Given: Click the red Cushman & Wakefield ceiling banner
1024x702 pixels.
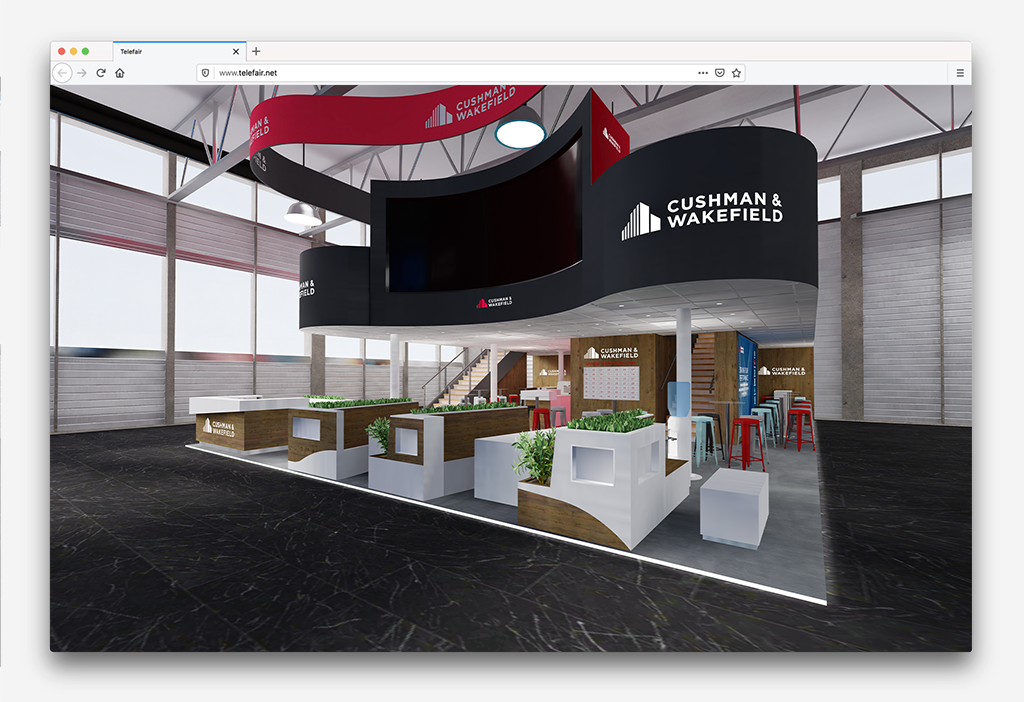Looking at the screenshot, I should [x=392, y=116].
